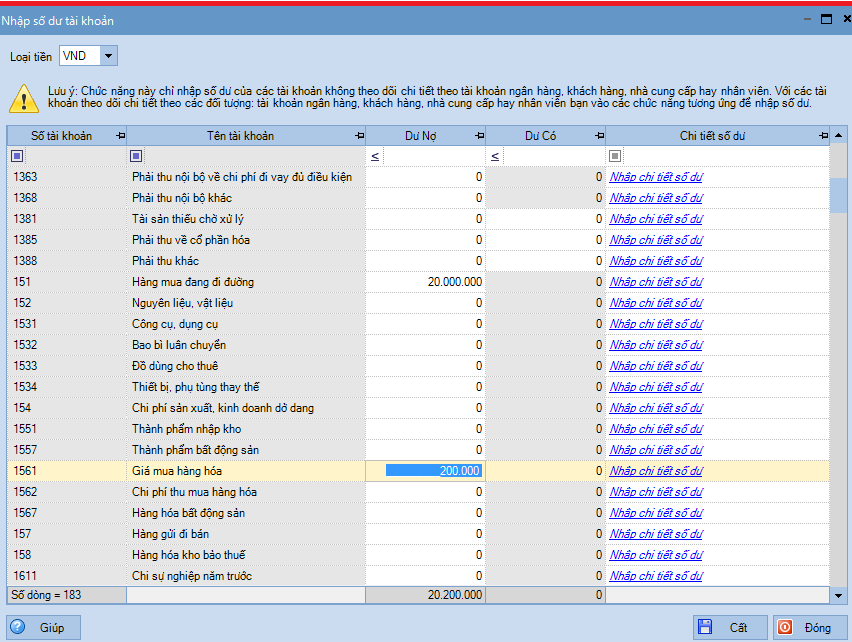Image resolution: width=852 pixels, height=642 pixels.
Task: Click the pin icon in Chi tiết số dư header
Action: click(823, 136)
